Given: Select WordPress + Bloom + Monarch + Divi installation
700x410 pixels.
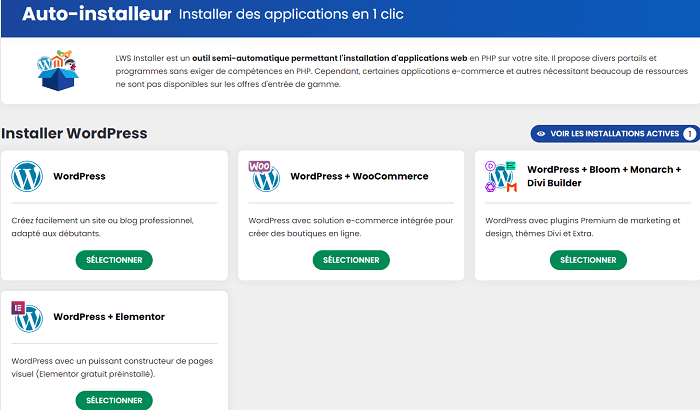Looking at the screenshot, I should click(x=588, y=260).
